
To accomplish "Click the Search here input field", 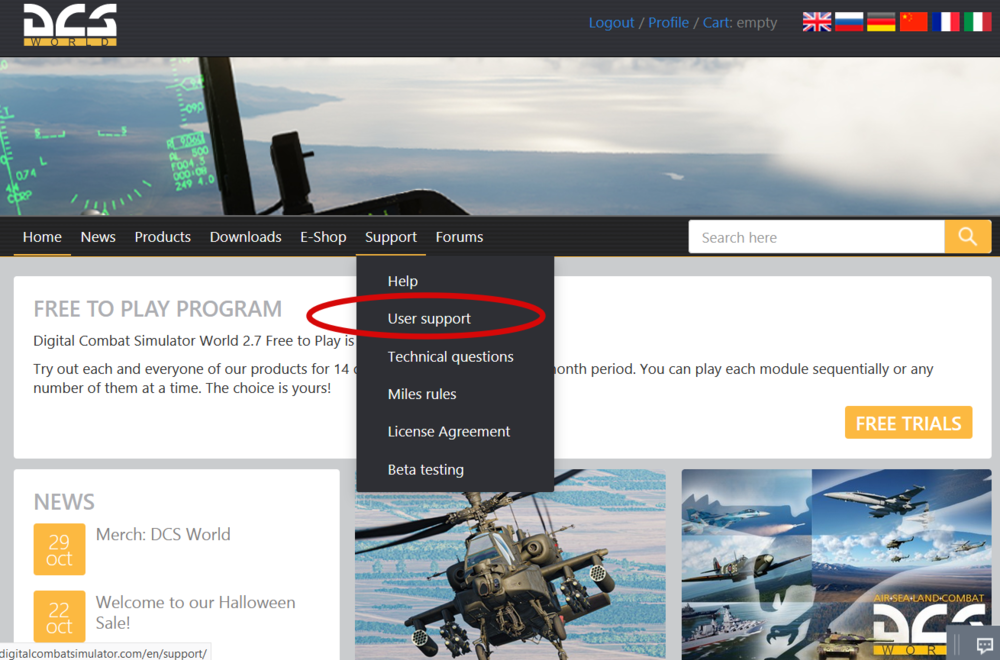I will (816, 237).
